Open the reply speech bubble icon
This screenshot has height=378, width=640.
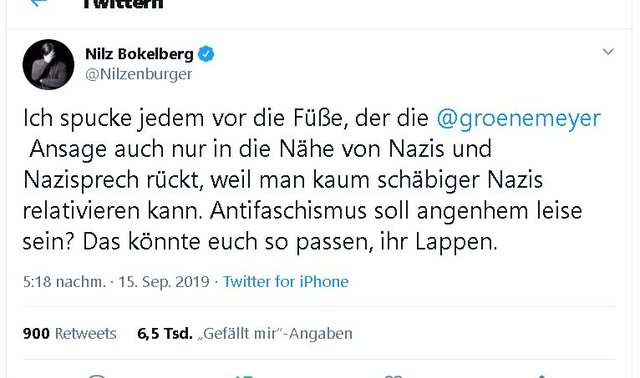click(97, 376)
